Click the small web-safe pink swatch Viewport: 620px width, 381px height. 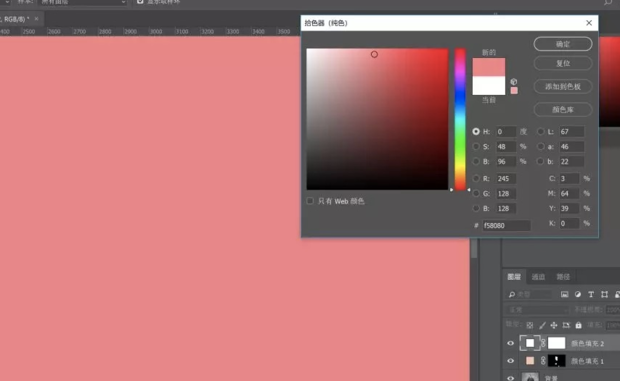coord(514,91)
